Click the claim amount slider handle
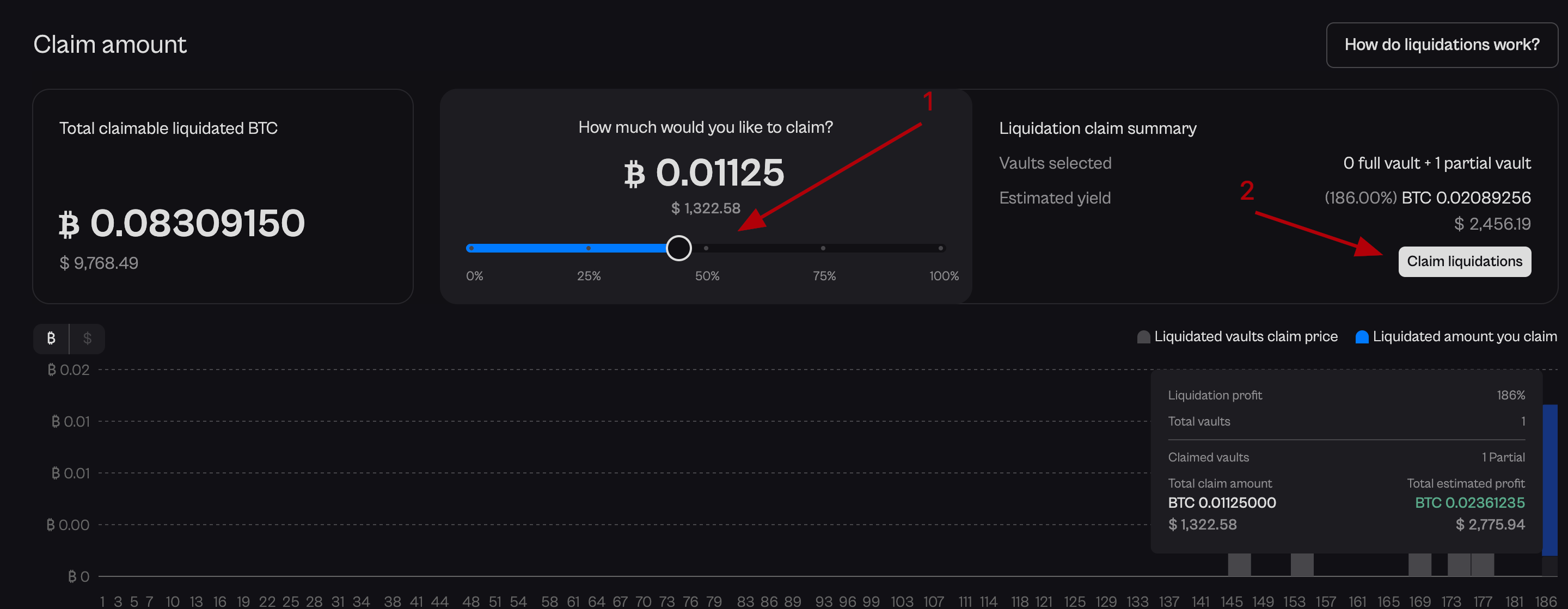Viewport: 1568px width, 609px height. click(678, 248)
